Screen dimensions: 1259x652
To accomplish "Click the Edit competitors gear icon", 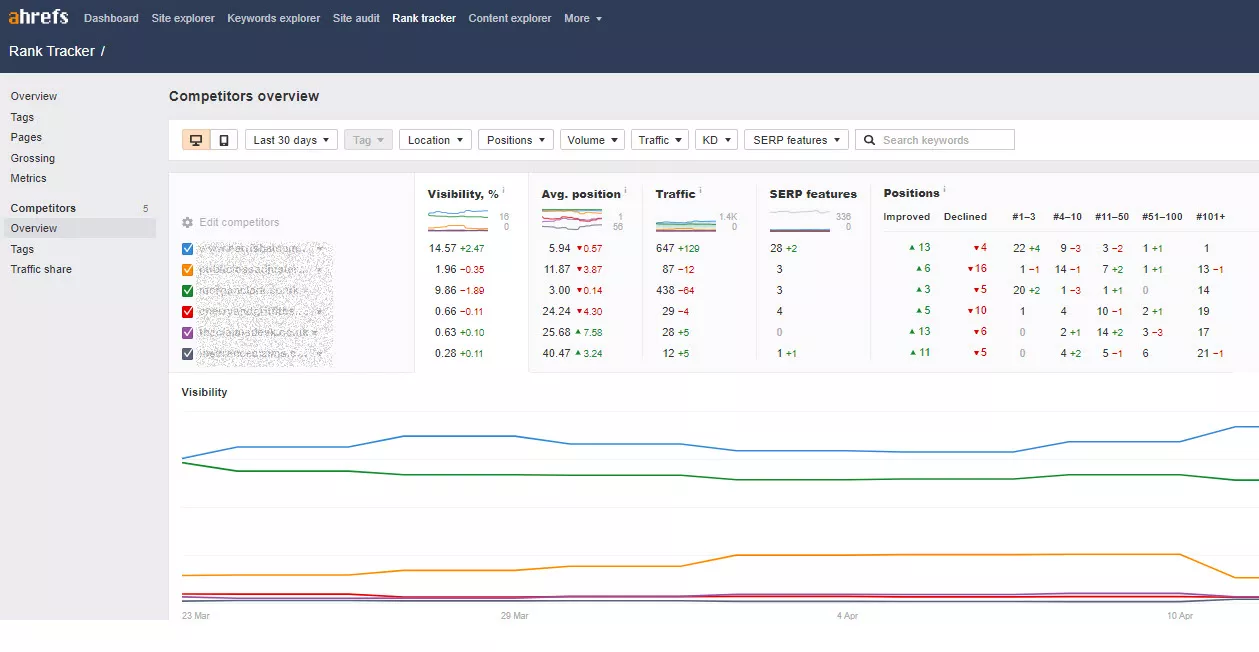I will coord(187,223).
